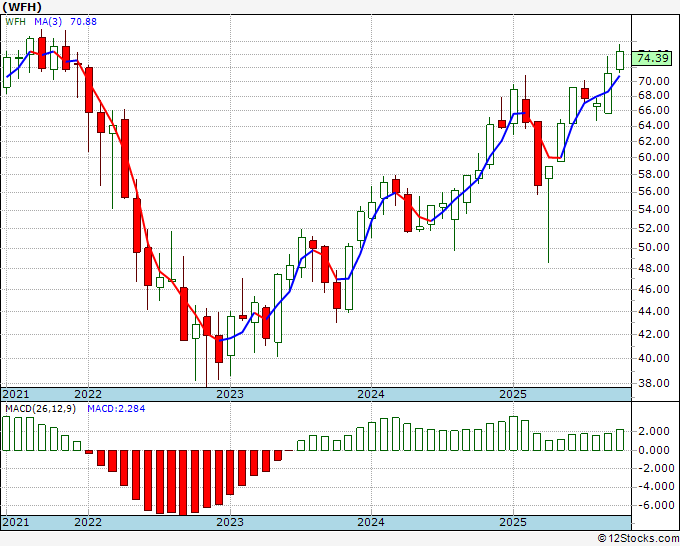Click the 50.00 price axis label
Viewport: 680px width, 546px height.
[654, 247]
